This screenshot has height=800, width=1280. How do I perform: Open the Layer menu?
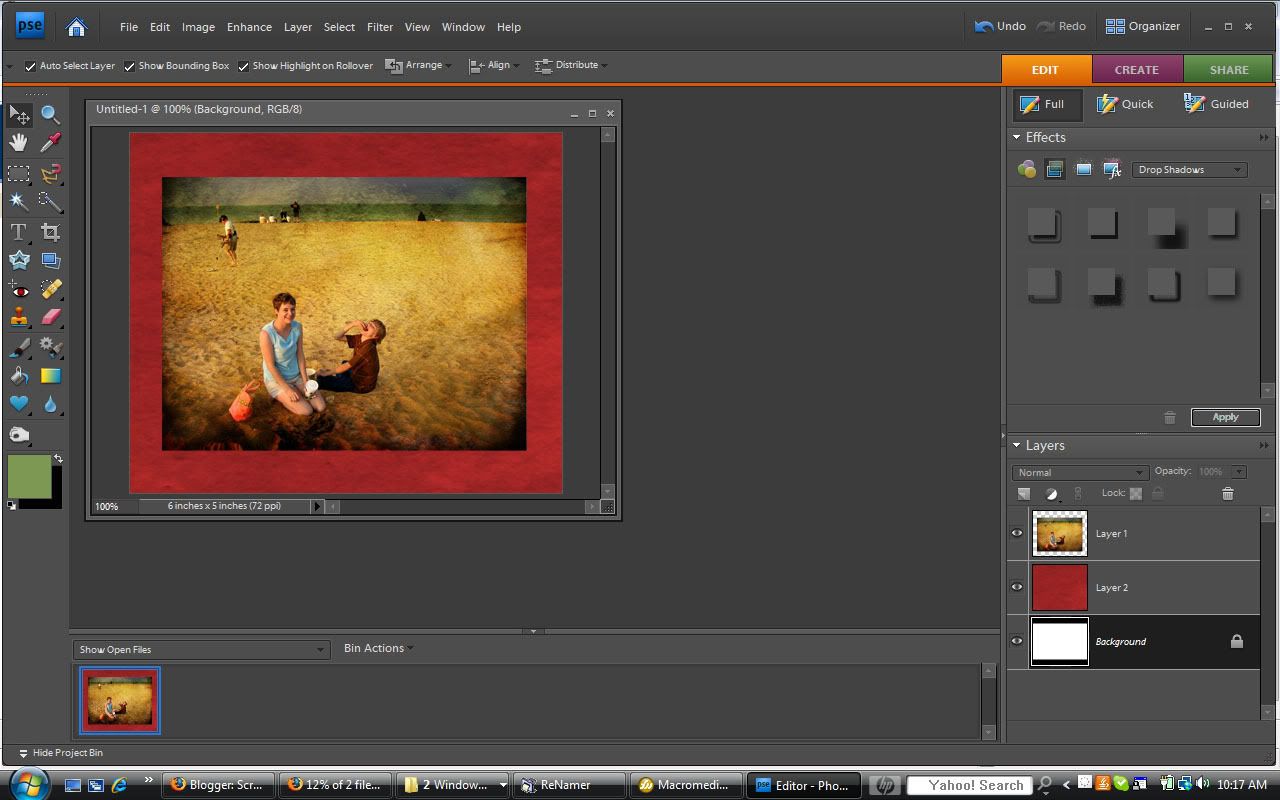click(298, 27)
